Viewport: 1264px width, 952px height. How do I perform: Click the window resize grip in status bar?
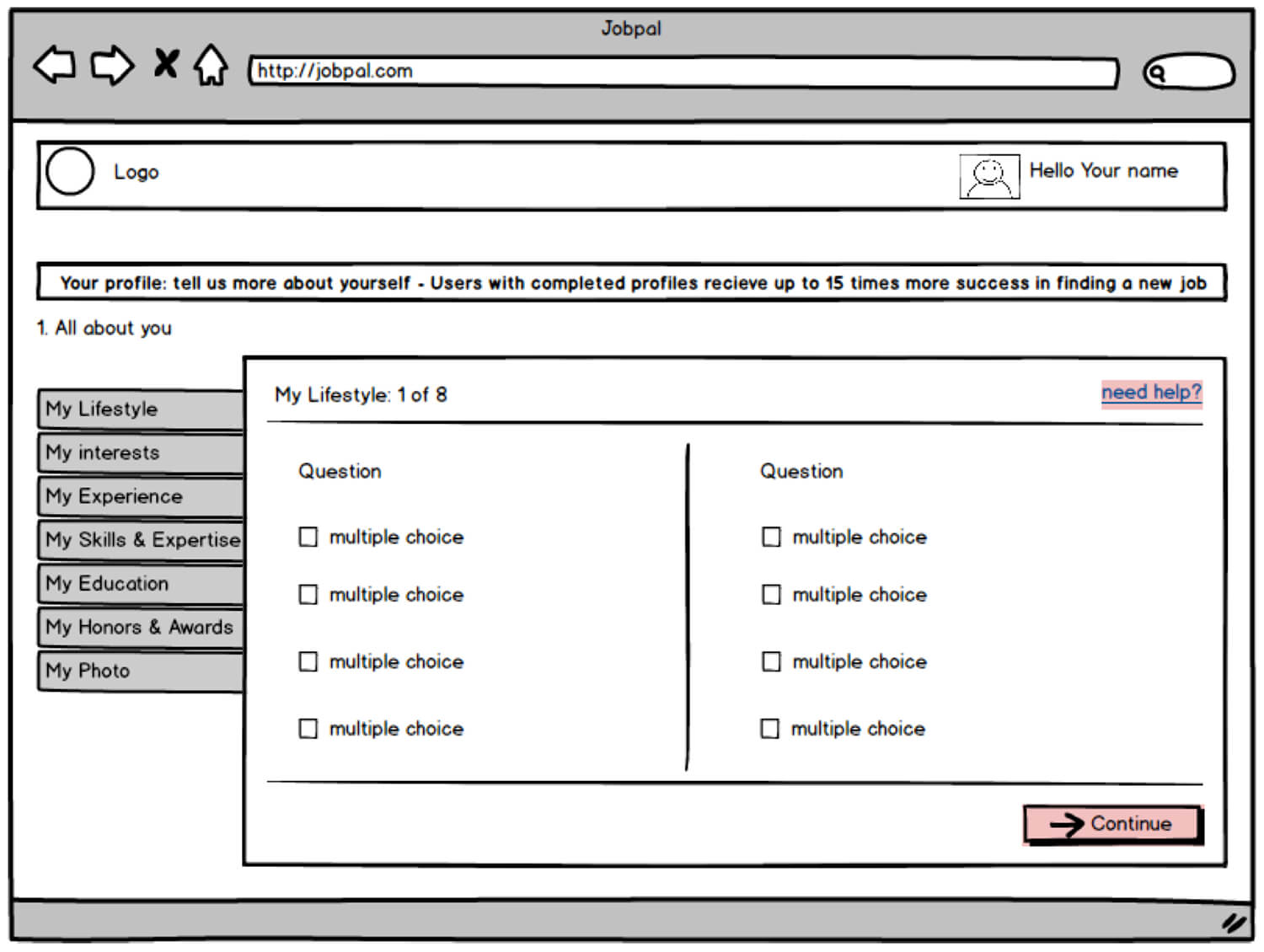pyautogui.click(x=1235, y=923)
